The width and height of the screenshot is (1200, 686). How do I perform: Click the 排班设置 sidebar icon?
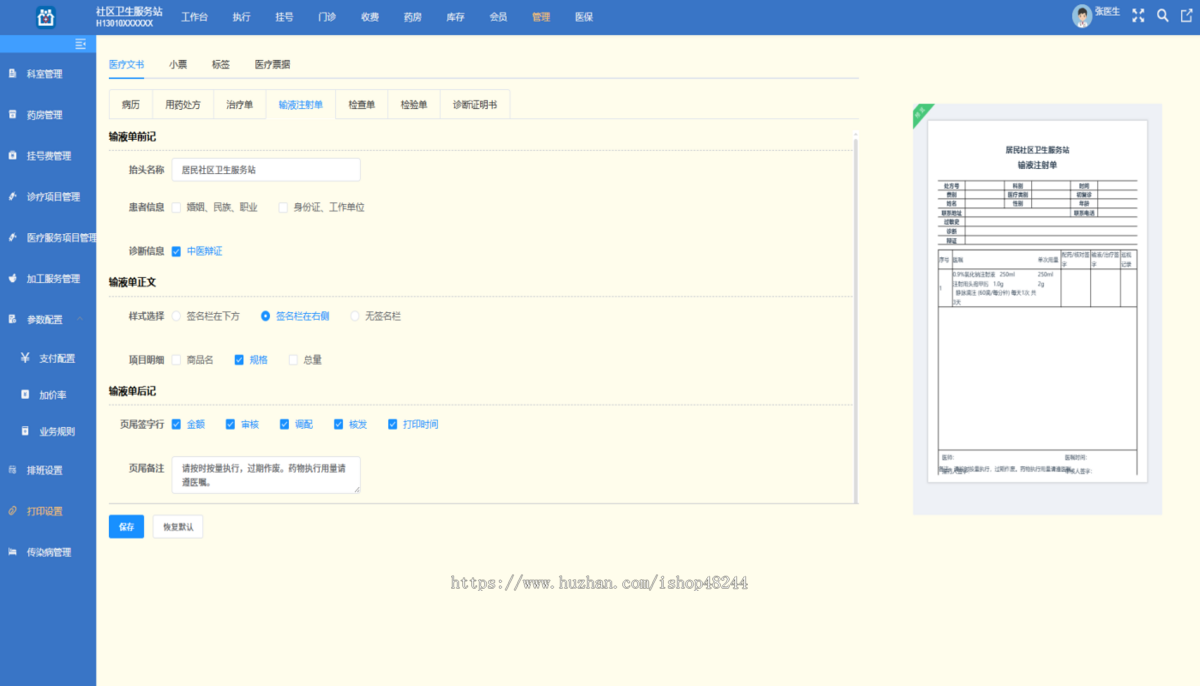(12, 470)
